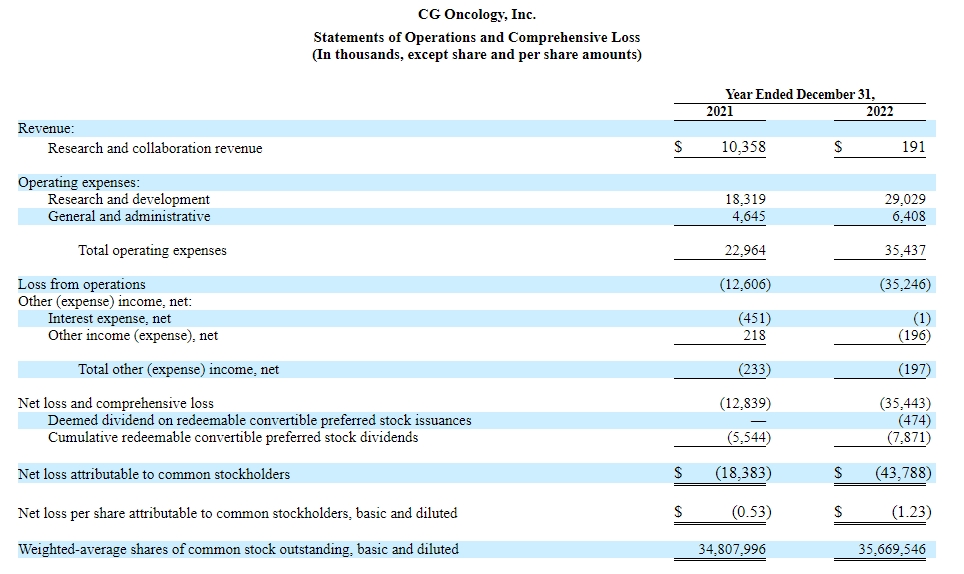
Task: Click 'Net loss and comprehensive loss' label
Action: (x=116, y=403)
